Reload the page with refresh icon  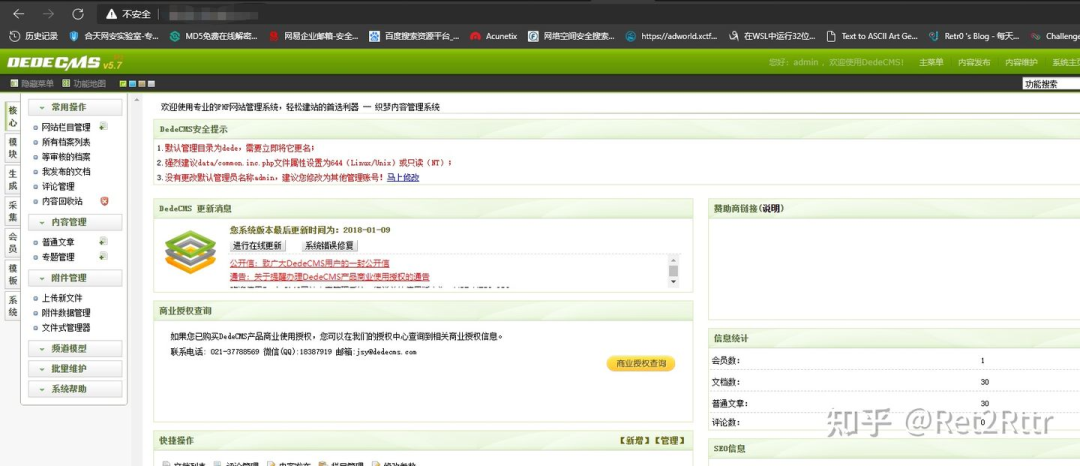pyautogui.click(x=78, y=14)
